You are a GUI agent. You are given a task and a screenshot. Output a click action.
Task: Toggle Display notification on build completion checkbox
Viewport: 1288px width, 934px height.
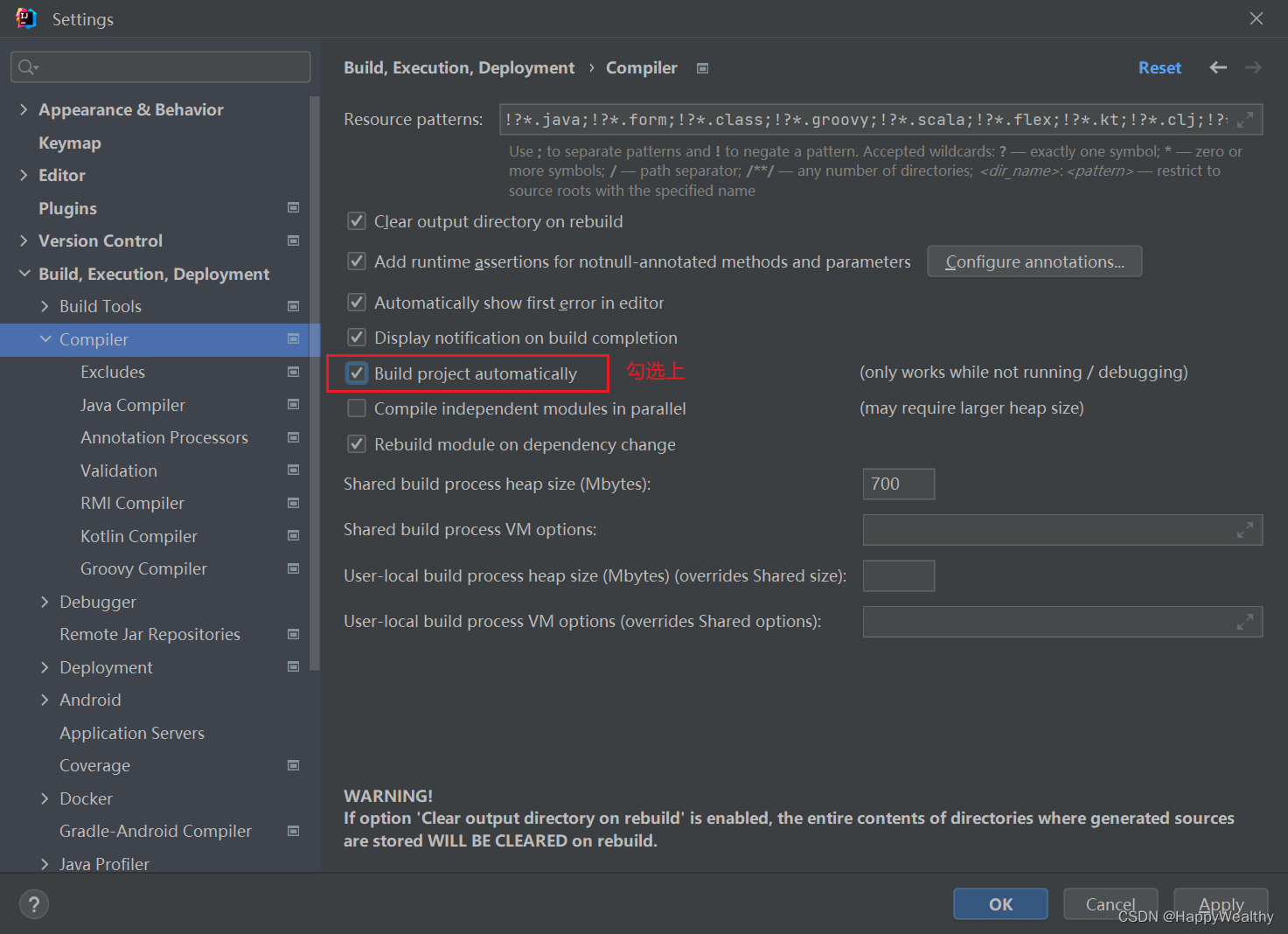(x=357, y=337)
